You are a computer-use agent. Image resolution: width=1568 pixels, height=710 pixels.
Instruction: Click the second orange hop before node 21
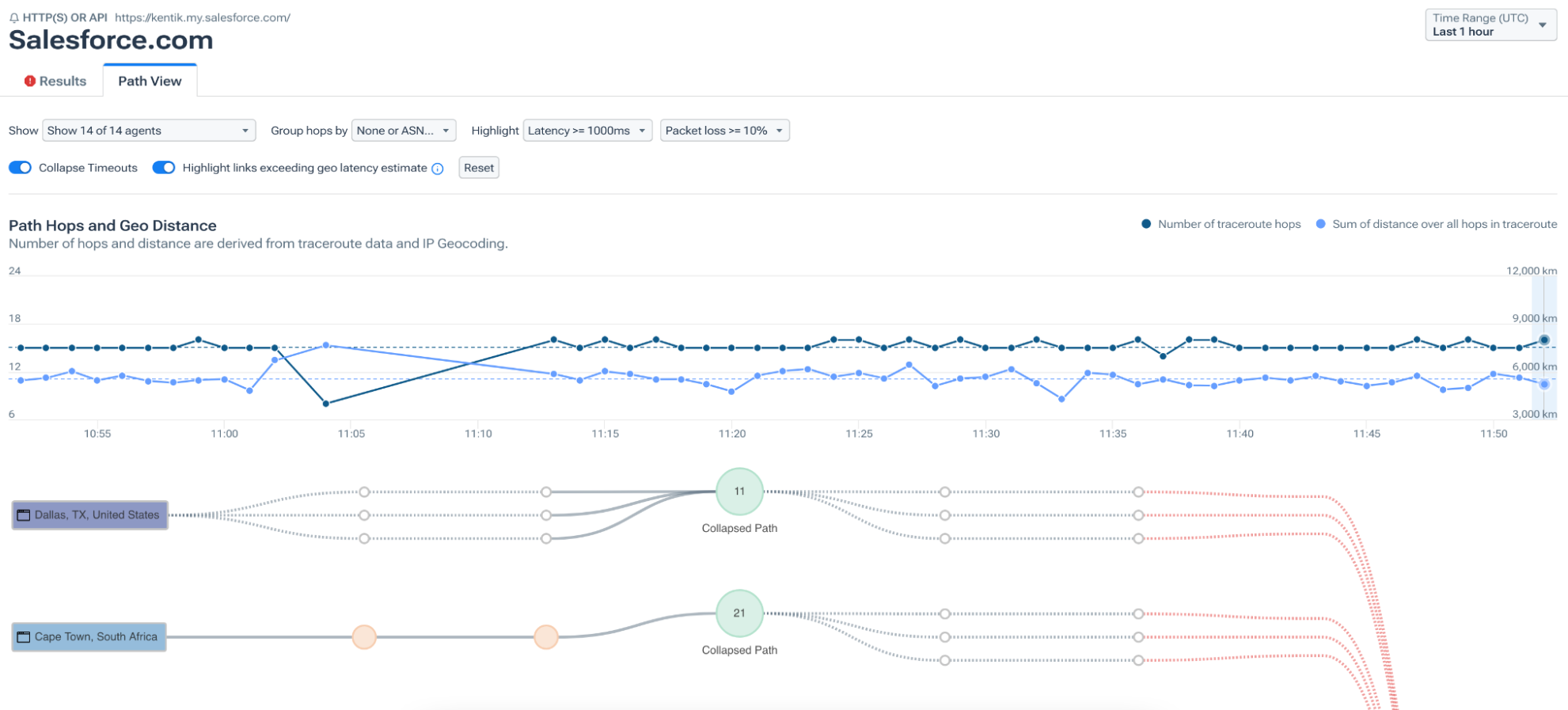[x=546, y=636]
